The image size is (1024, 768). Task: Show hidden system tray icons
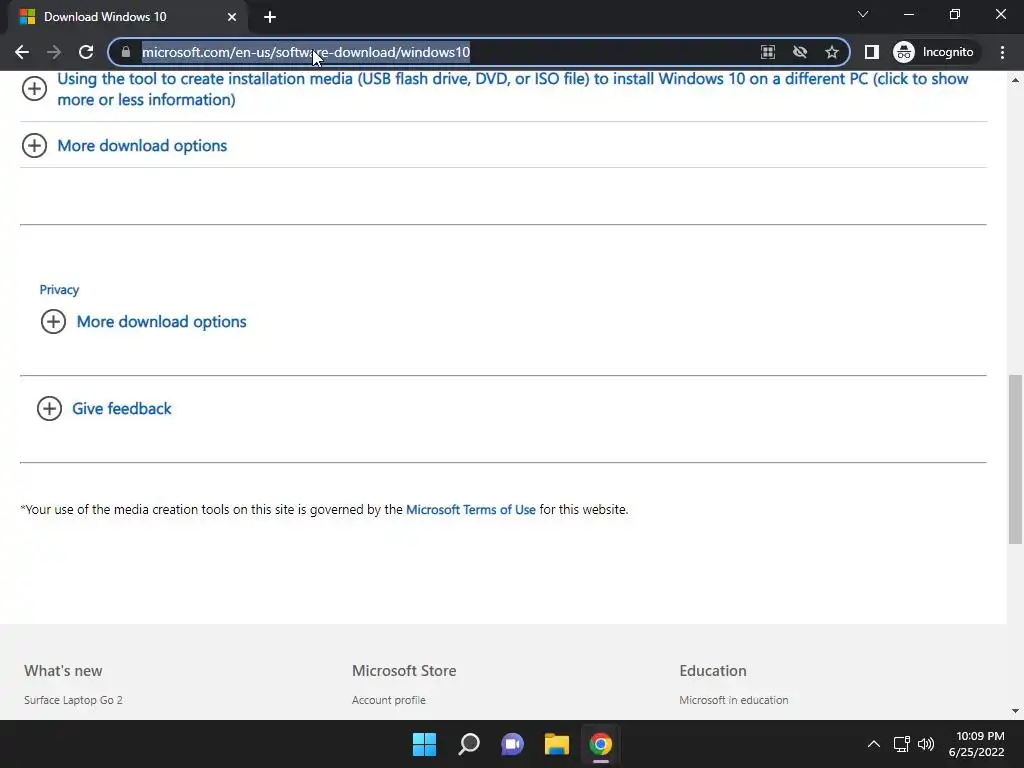point(874,744)
